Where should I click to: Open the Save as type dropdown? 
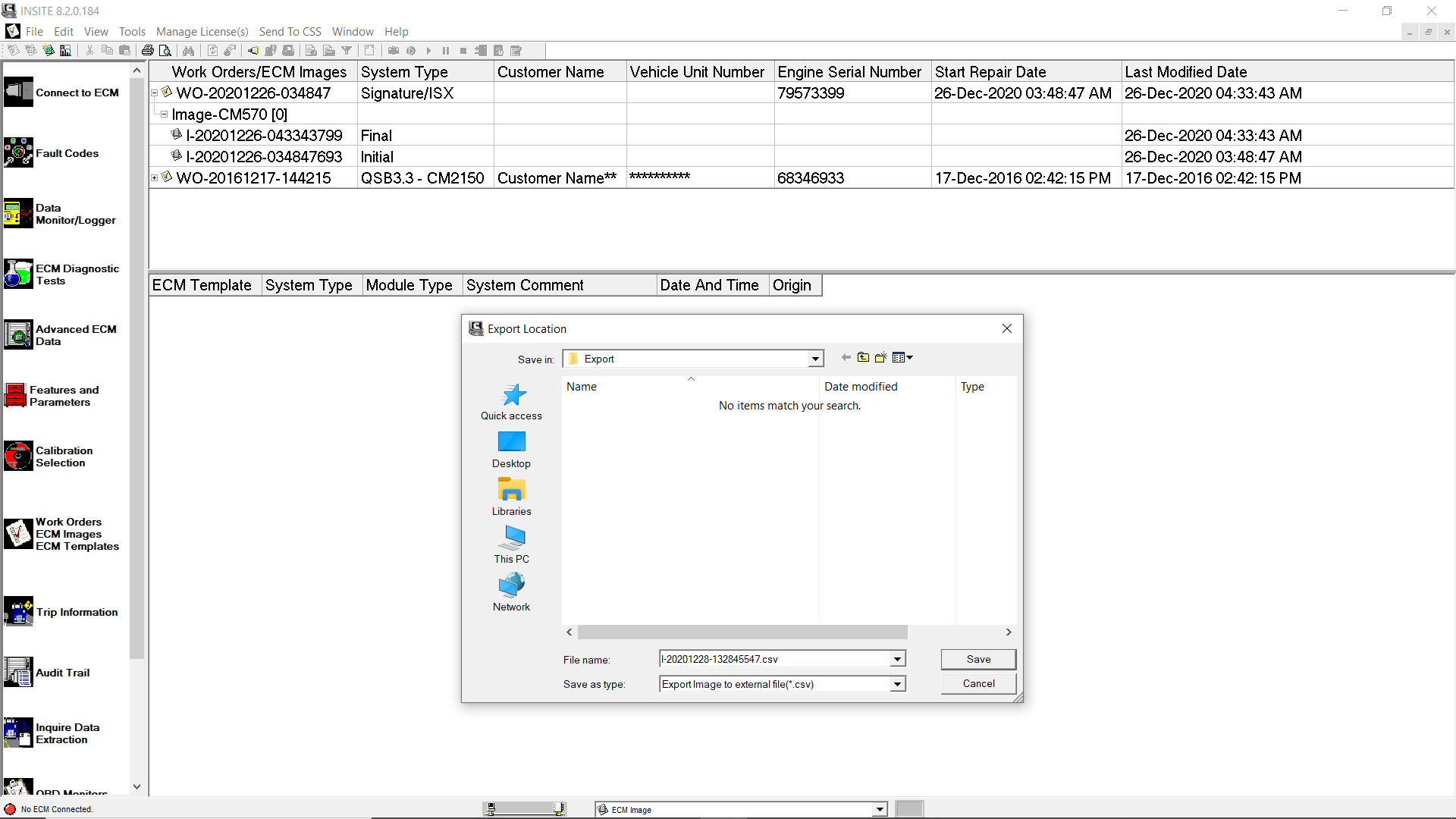(x=898, y=683)
